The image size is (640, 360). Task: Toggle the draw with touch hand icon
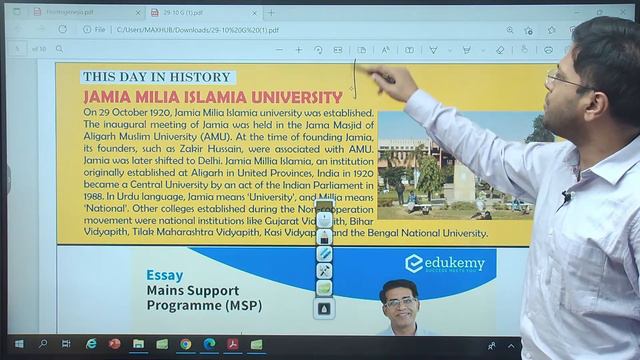(524, 50)
